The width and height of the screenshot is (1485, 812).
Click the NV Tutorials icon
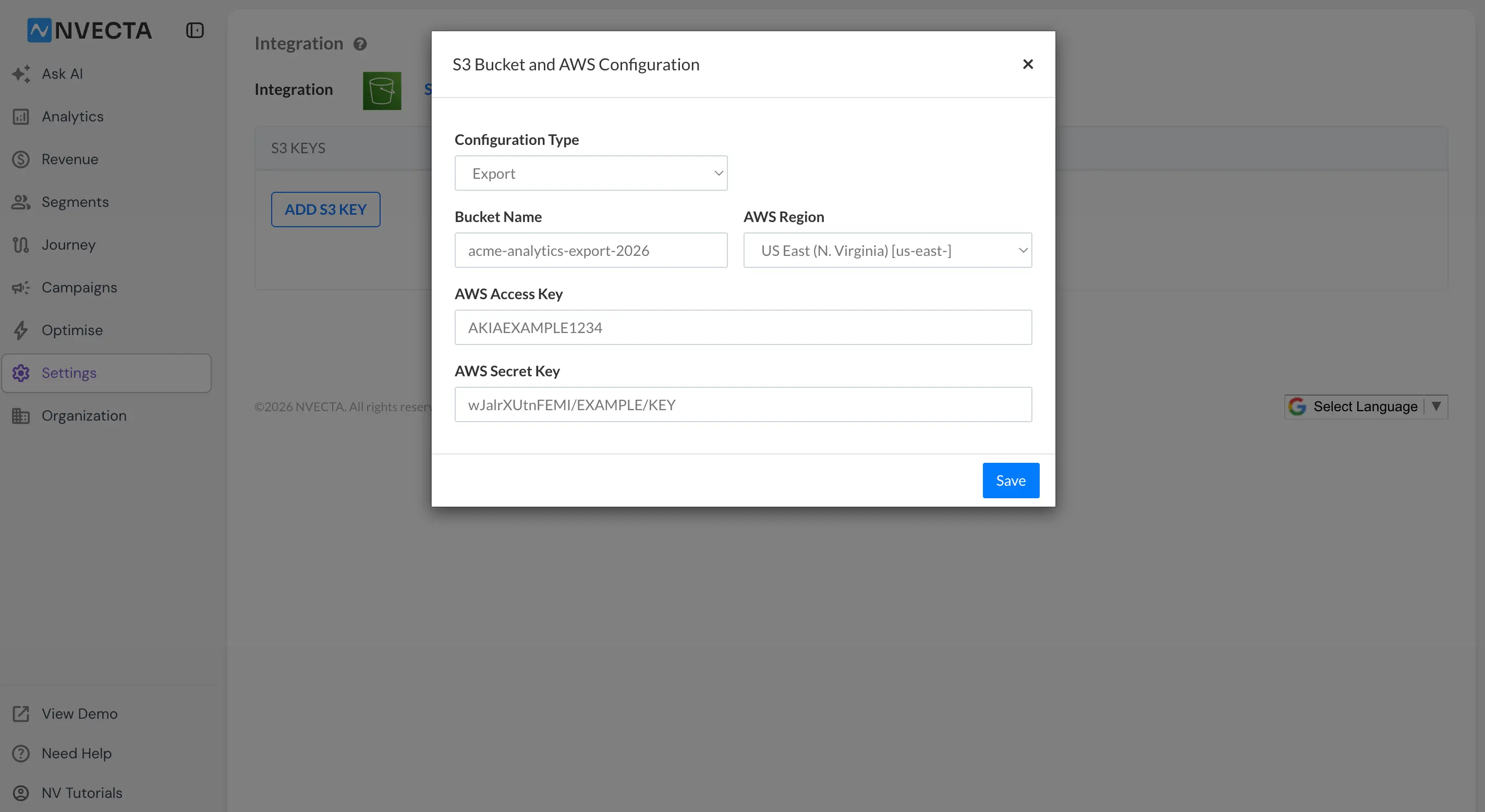point(21,793)
